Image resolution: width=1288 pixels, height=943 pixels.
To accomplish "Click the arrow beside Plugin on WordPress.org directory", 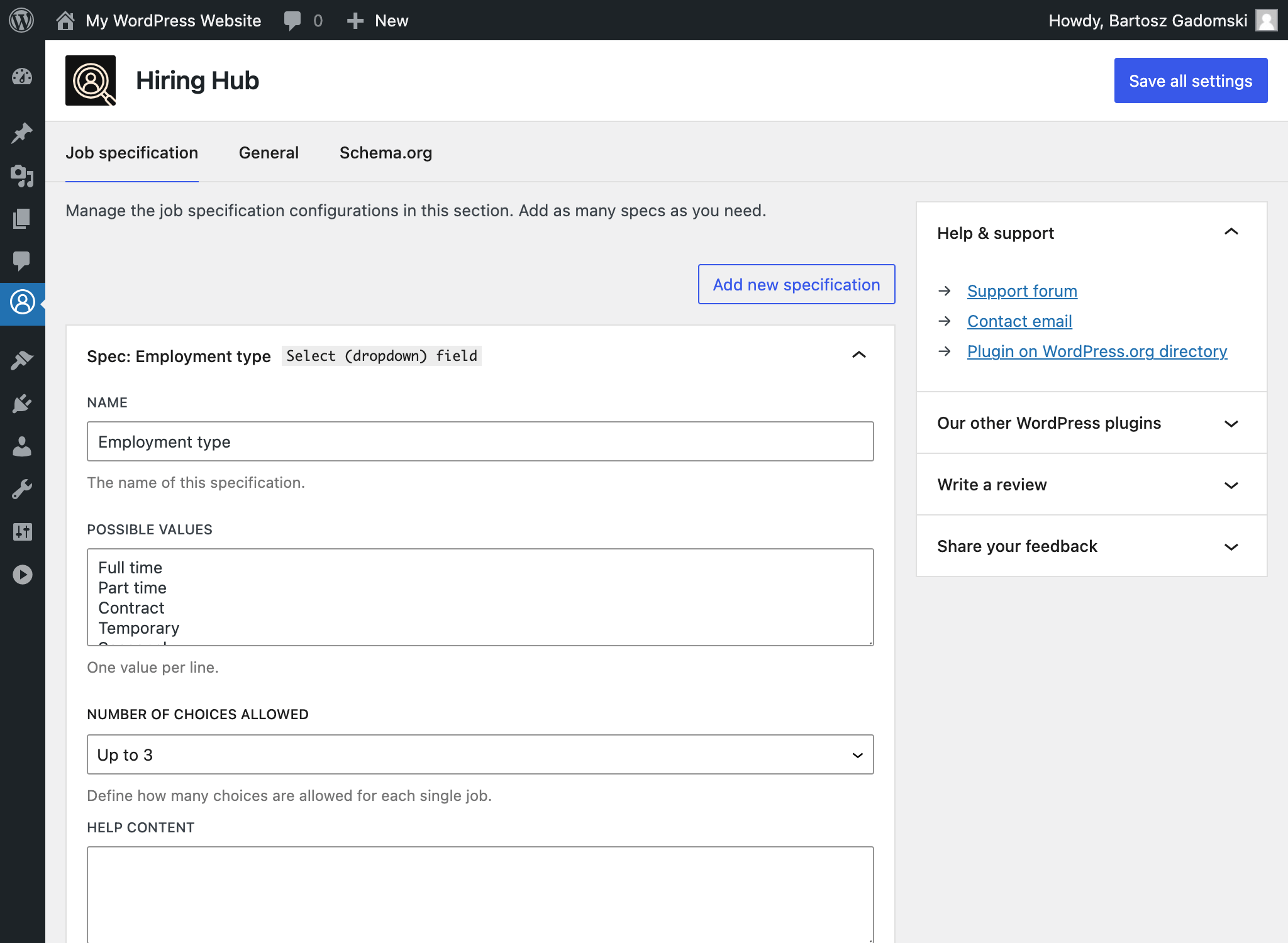I will click(945, 351).
